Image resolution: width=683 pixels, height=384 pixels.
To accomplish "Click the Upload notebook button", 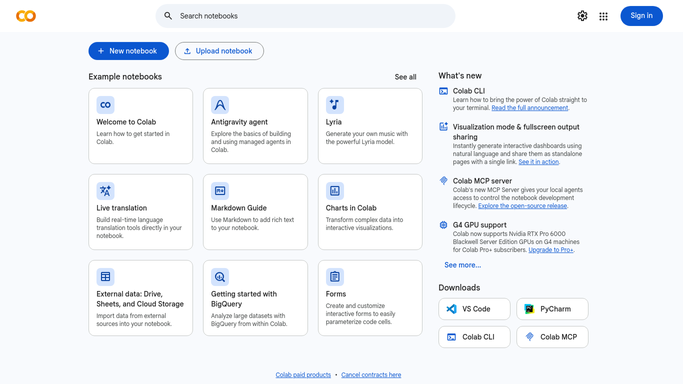I will (x=219, y=51).
